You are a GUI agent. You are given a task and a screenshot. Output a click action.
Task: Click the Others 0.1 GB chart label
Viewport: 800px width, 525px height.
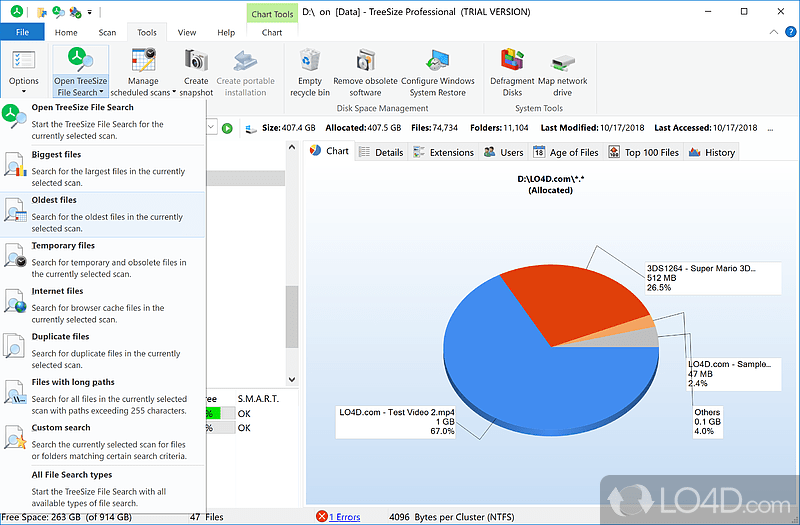point(707,421)
